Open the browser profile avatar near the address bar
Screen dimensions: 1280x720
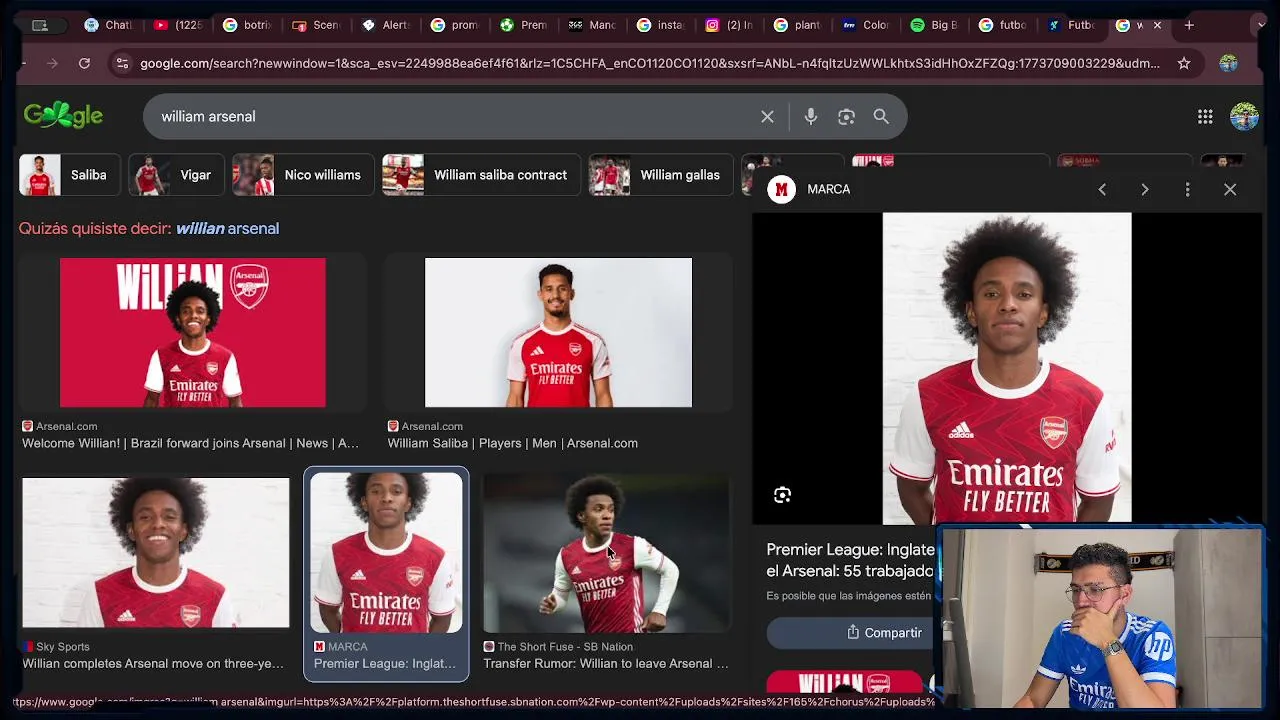[x=1228, y=63]
